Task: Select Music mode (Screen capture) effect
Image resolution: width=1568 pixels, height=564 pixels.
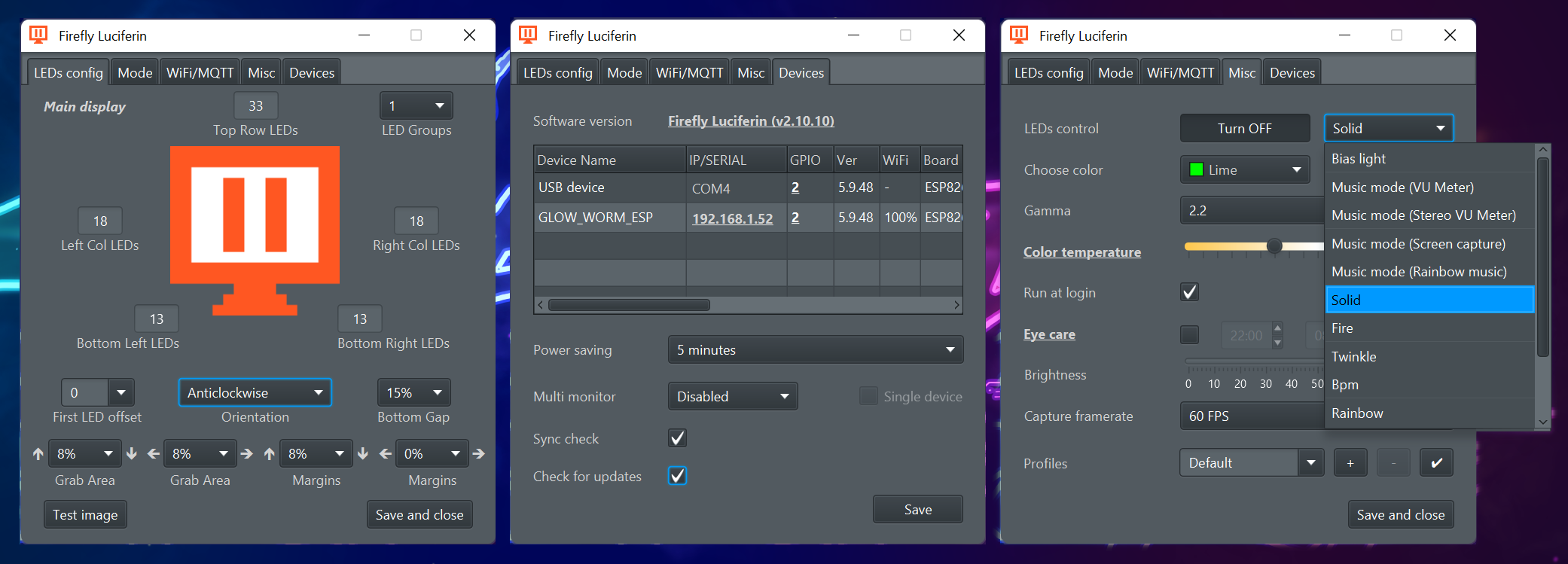Action: pyautogui.click(x=1429, y=243)
